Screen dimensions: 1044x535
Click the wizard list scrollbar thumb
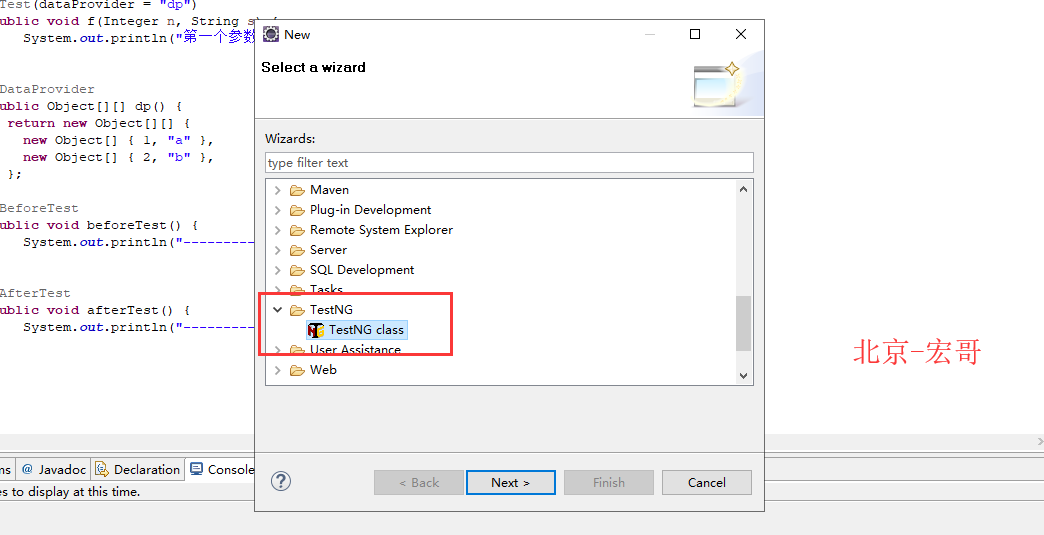pyautogui.click(x=744, y=323)
